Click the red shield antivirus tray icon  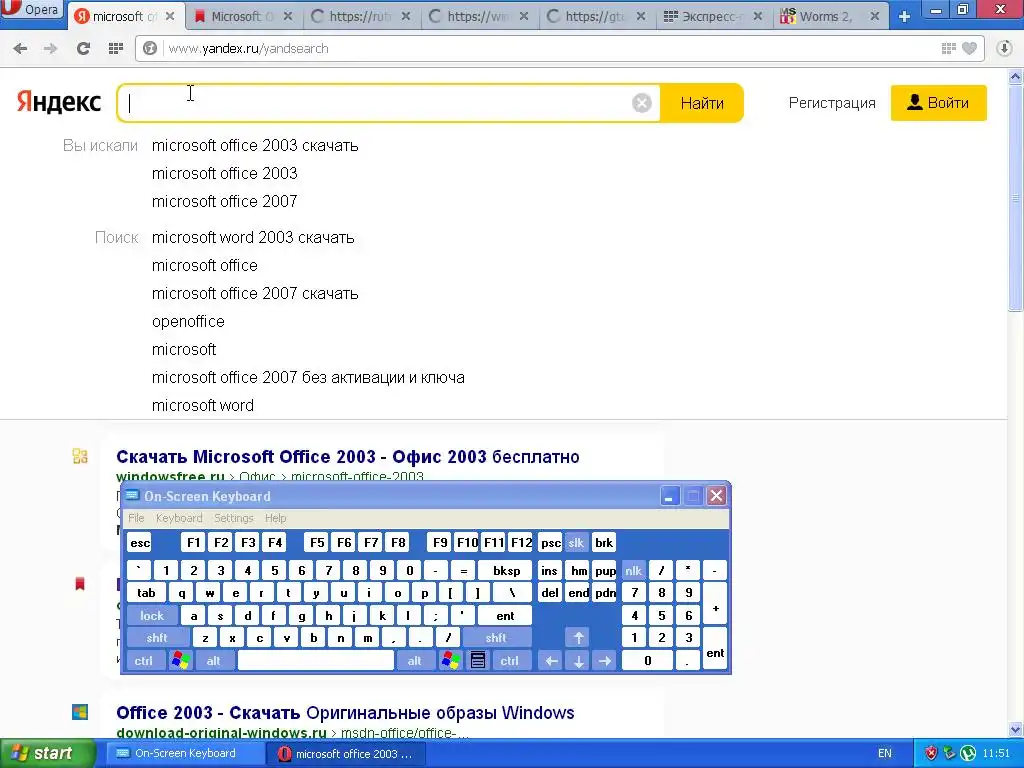931,753
